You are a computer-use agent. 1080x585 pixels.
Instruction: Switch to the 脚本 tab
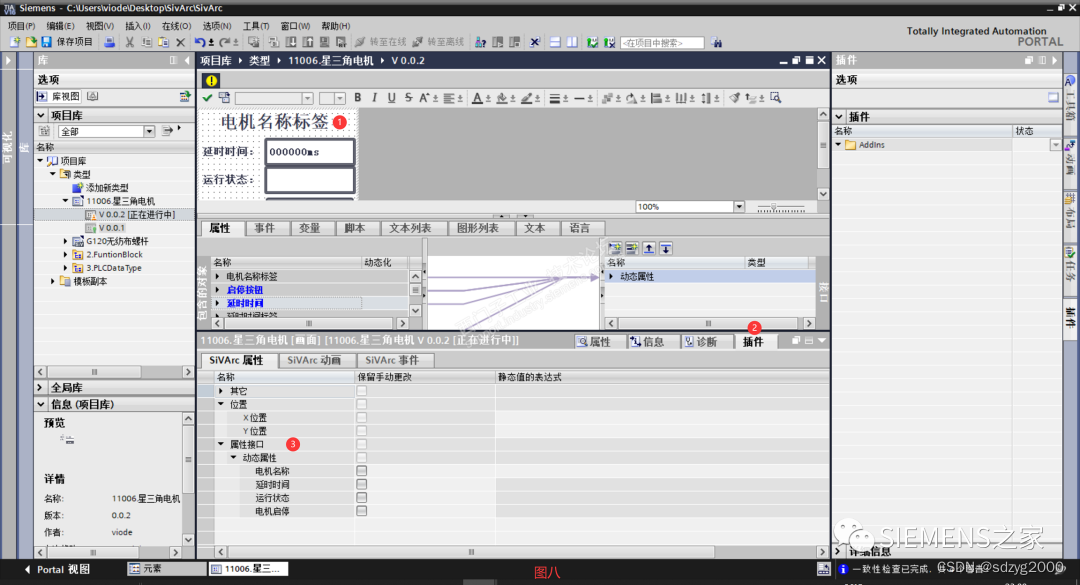pos(355,228)
